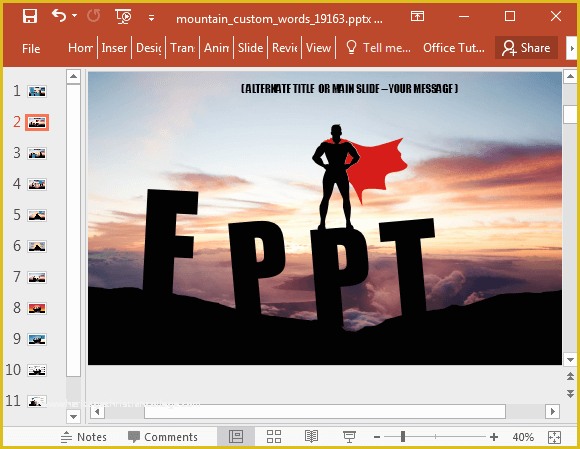
Task: Click slide area vertical scroll up arrow
Action: pyautogui.click(x=570, y=77)
